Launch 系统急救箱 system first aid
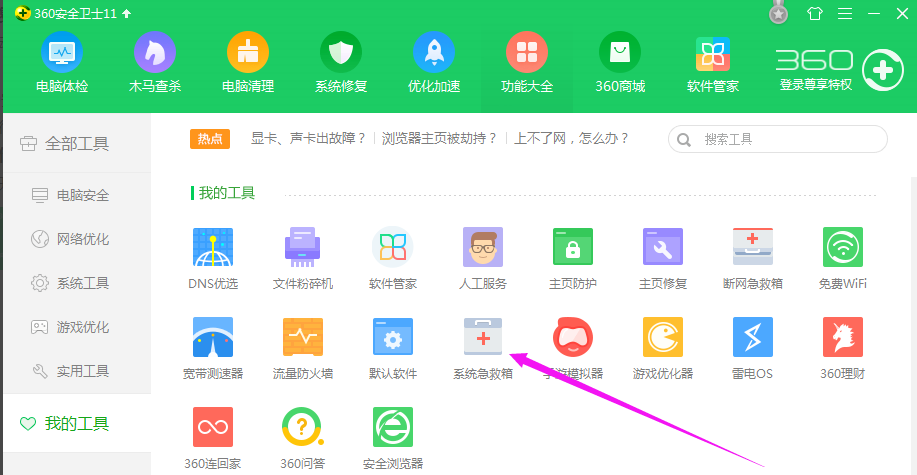Image resolution: width=917 pixels, height=475 pixels. point(483,349)
